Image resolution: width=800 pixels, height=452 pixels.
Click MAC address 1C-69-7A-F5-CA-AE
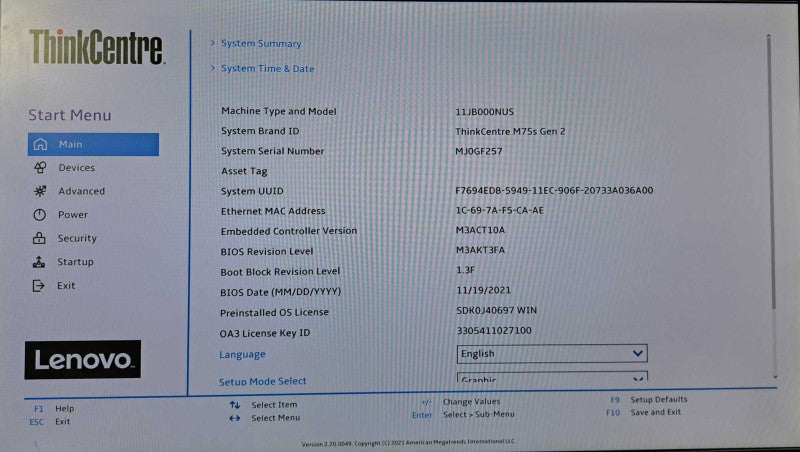pyautogui.click(x=499, y=210)
